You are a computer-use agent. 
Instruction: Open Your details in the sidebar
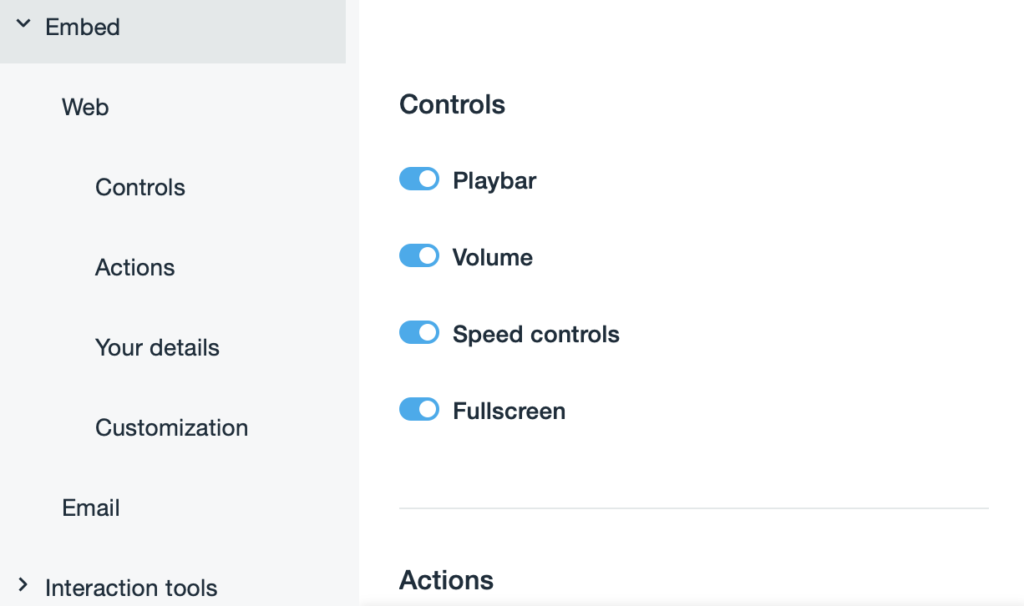tap(157, 347)
